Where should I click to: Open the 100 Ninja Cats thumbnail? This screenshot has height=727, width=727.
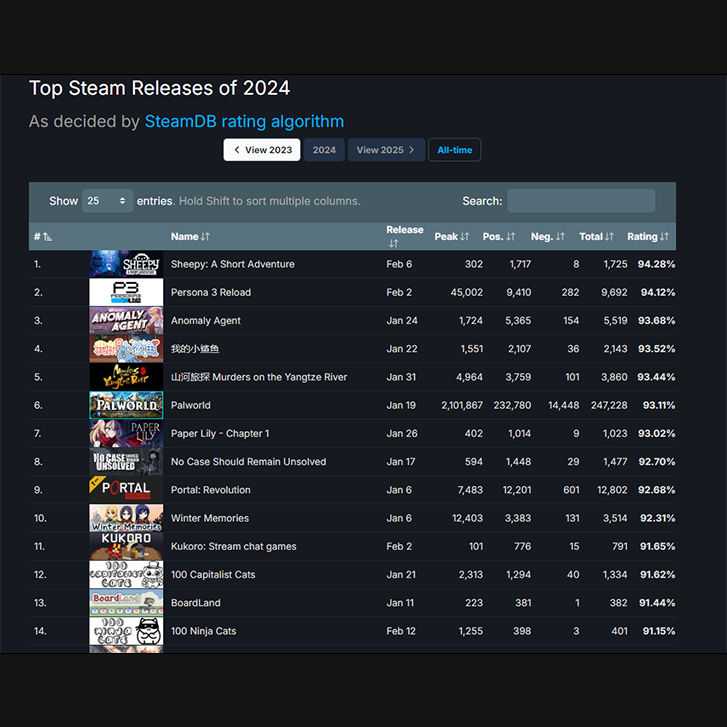tap(126, 631)
